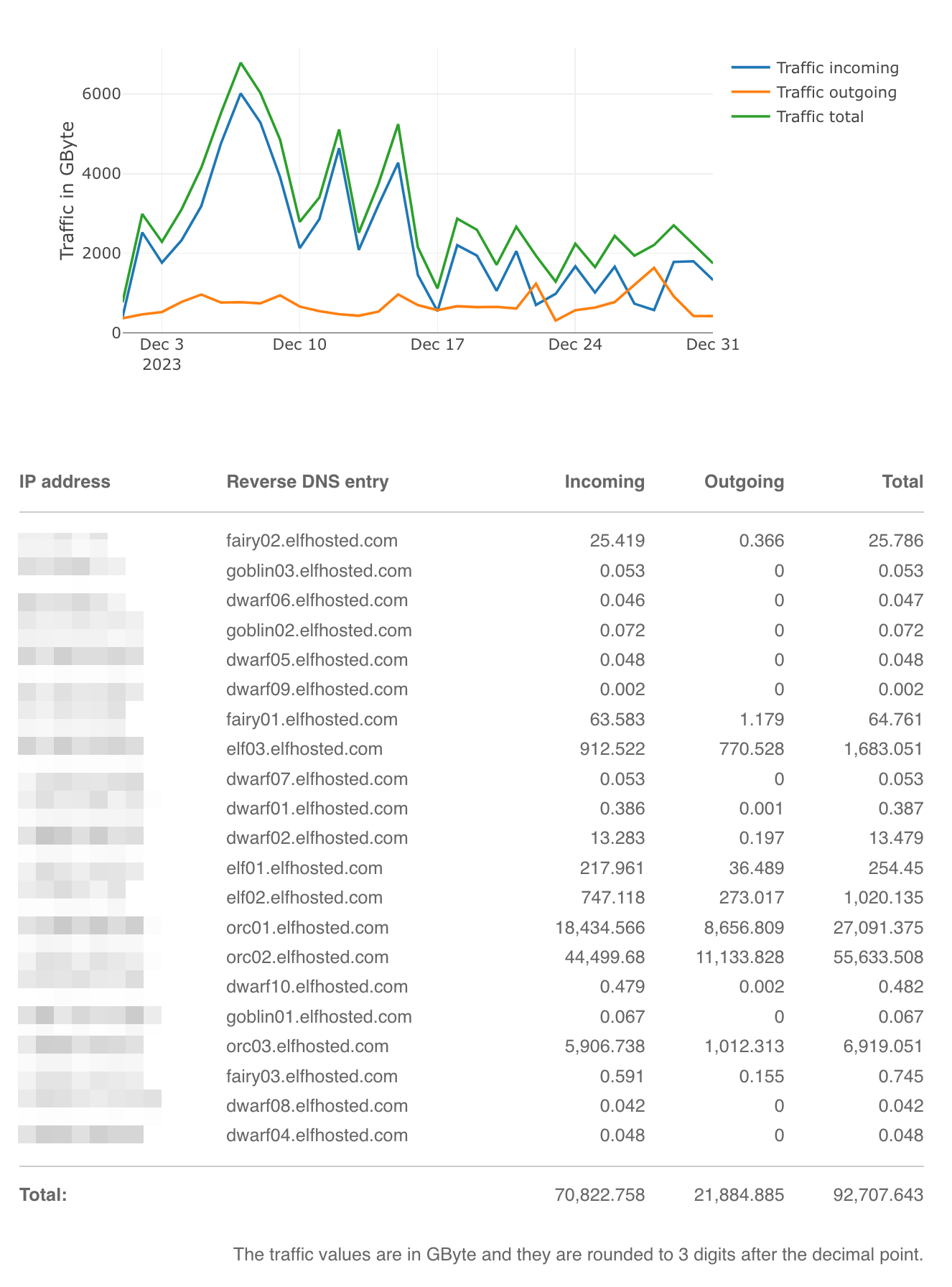Click the Dec 10 x-axis label
The width and height of the screenshot is (952, 1287).
tap(299, 345)
